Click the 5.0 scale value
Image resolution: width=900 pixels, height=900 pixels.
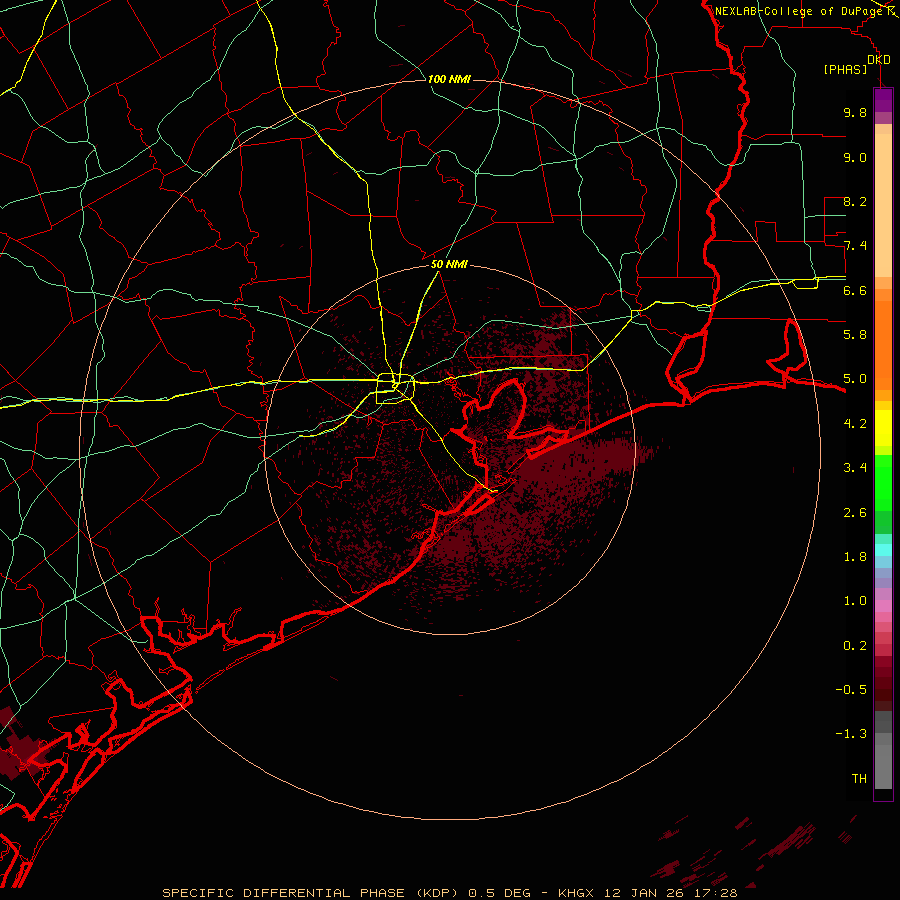coord(855,379)
